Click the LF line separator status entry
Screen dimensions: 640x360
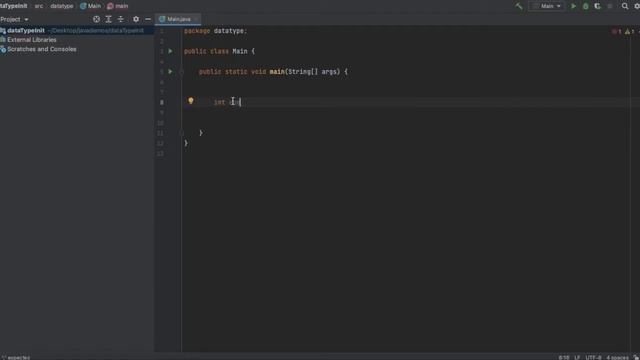click(577, 358)
